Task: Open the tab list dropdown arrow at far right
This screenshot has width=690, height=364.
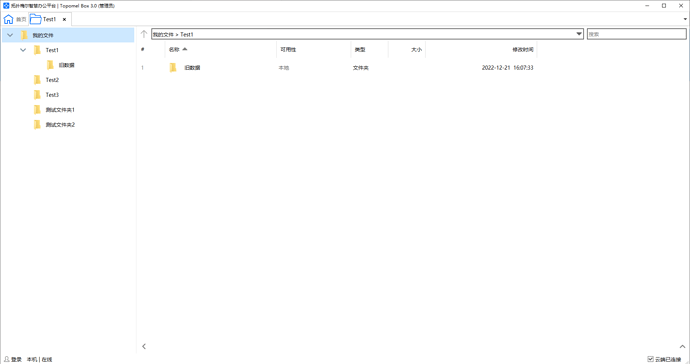Action: (x=685, y=19)
